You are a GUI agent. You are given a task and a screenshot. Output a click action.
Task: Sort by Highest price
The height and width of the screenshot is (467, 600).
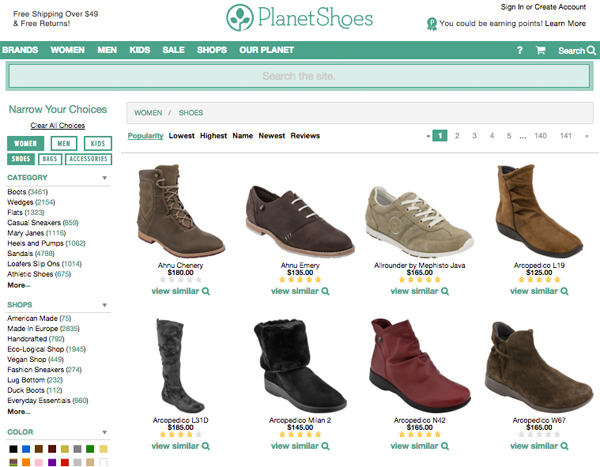tap(213, 136)
